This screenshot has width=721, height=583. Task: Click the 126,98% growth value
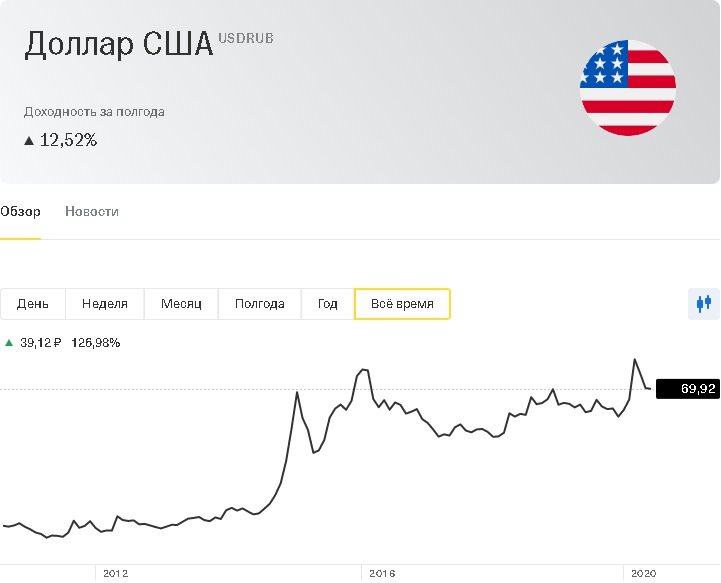tap(96, 343)
